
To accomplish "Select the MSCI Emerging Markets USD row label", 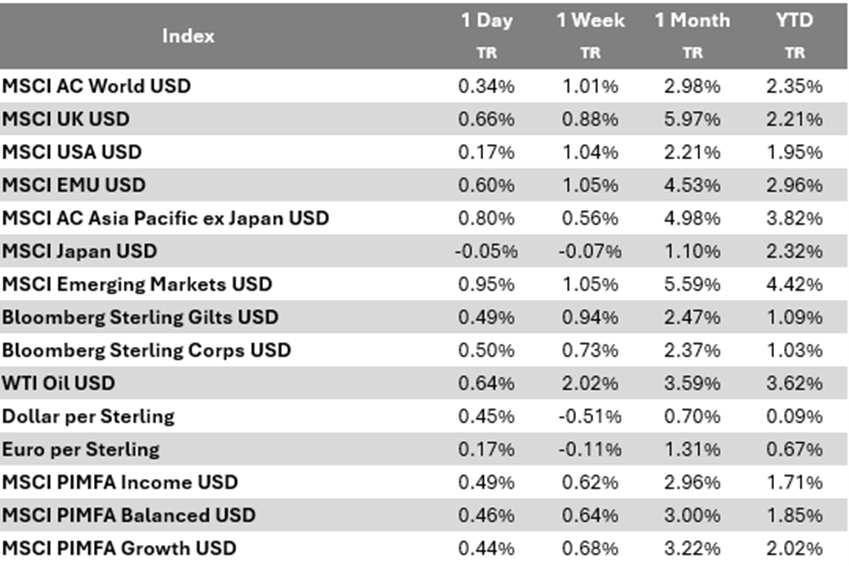I will point(137,284).
